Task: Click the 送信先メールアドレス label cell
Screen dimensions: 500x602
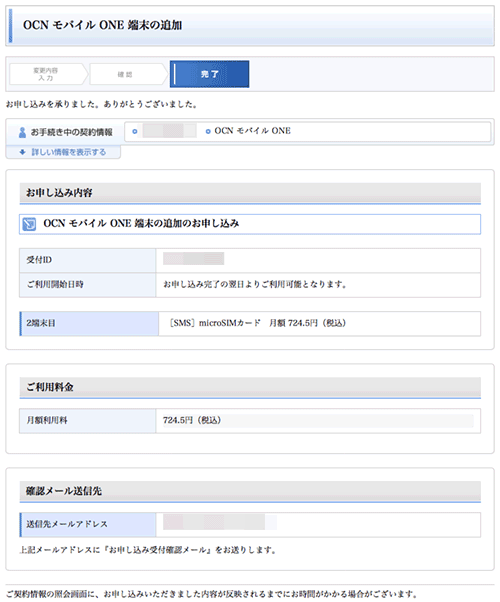Action: pyautogui.click(x=88, y=524)
